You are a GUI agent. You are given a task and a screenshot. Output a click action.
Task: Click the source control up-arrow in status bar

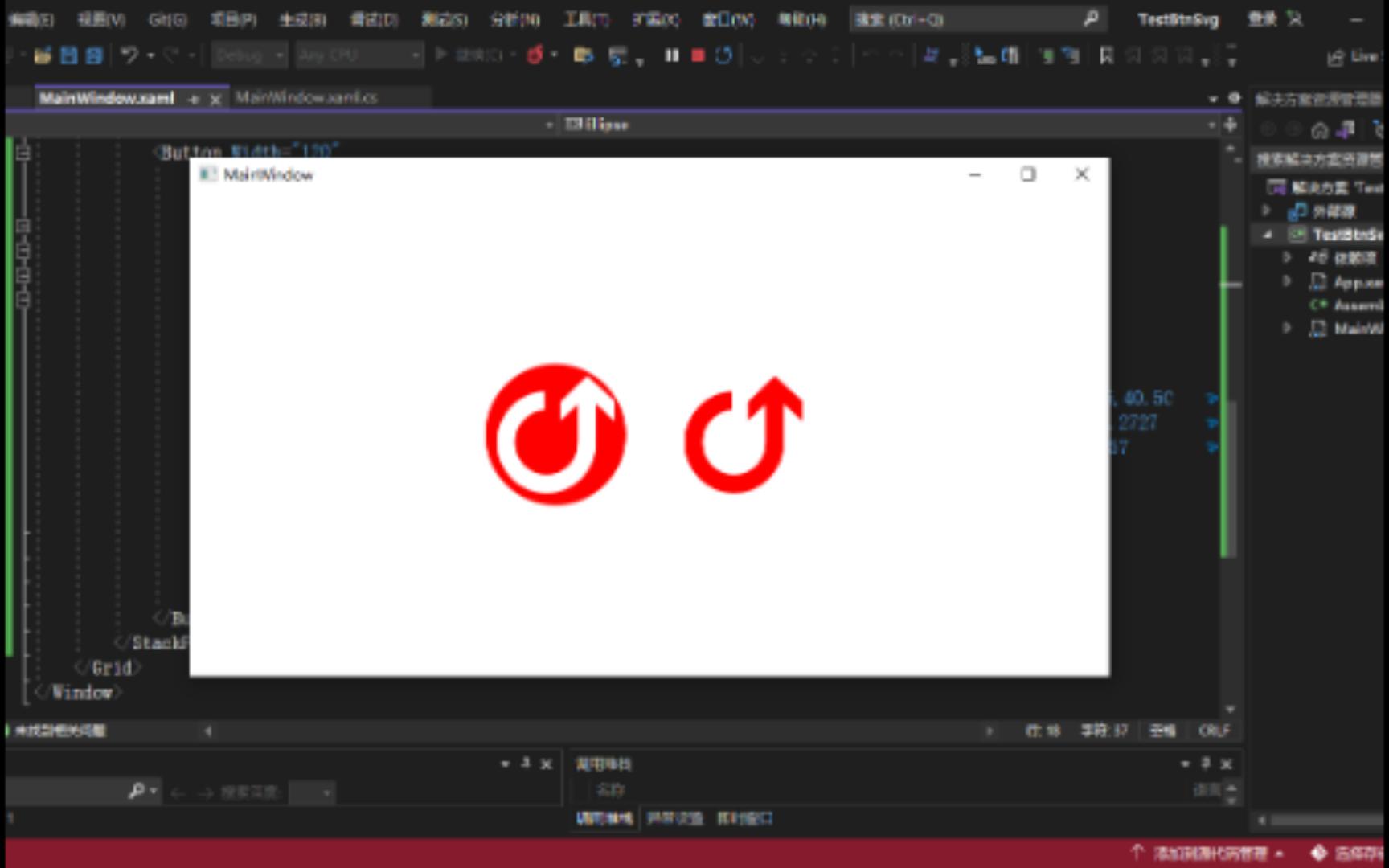(x=1137, y=852)
